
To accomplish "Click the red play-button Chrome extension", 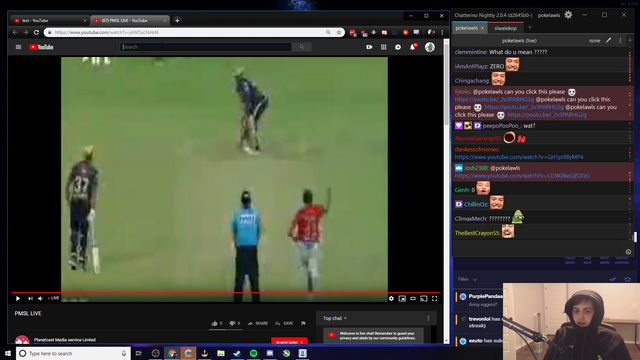I will (x=405, y=32).
